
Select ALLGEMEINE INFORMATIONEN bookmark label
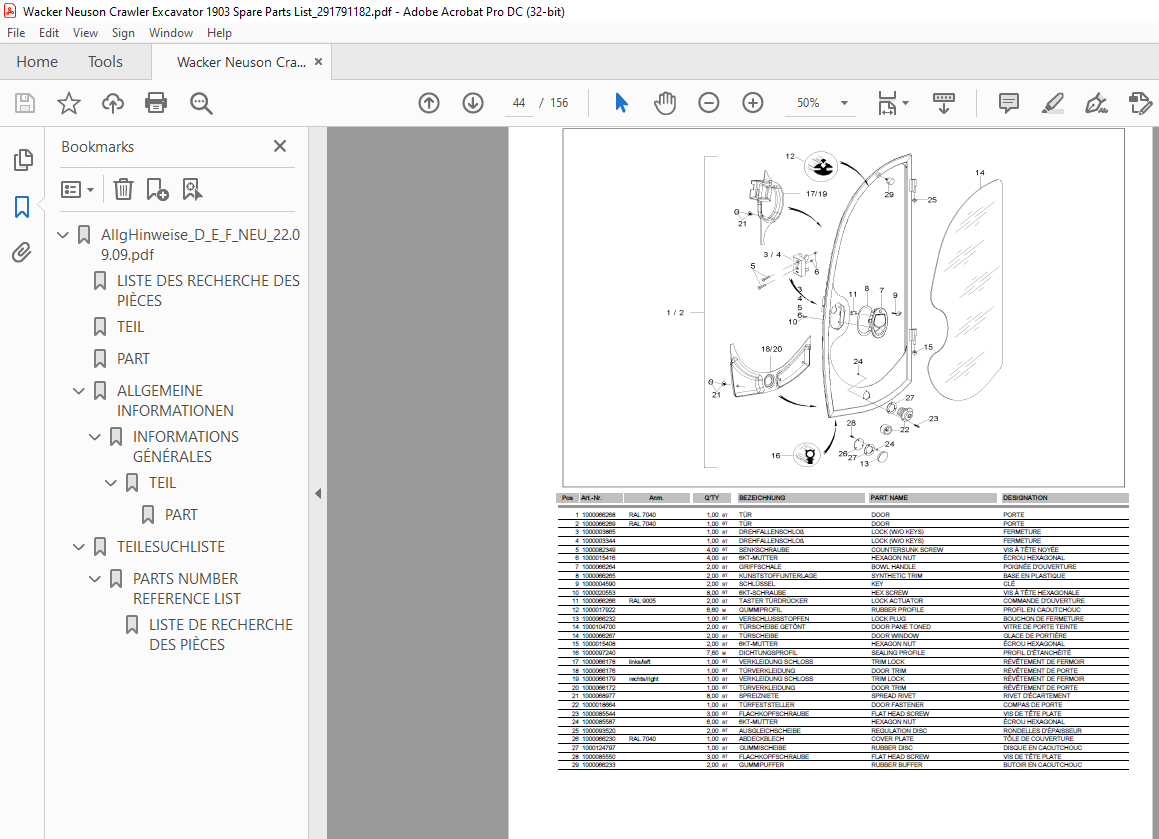pos(175,401)
